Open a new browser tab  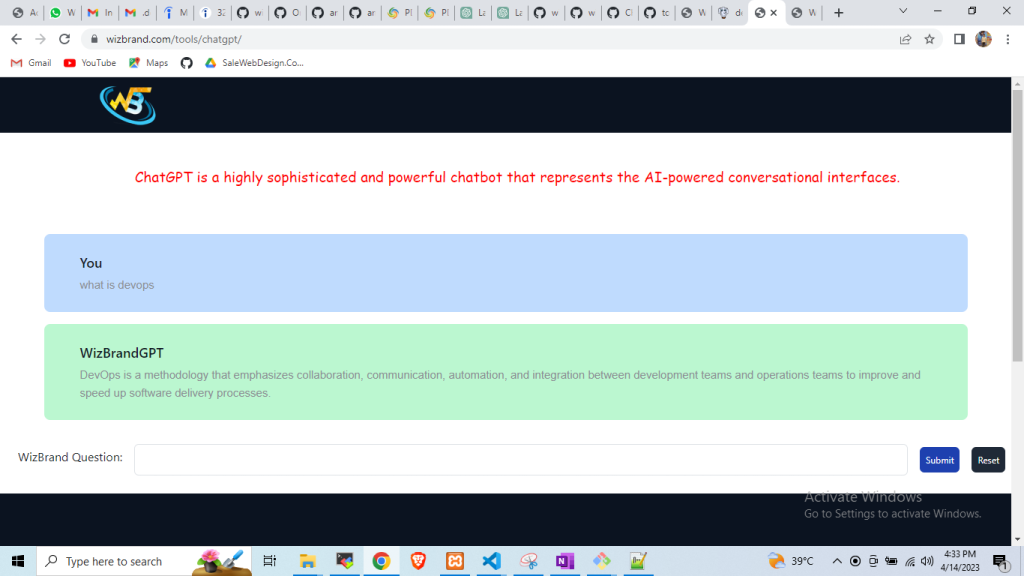tap(838, 13)
